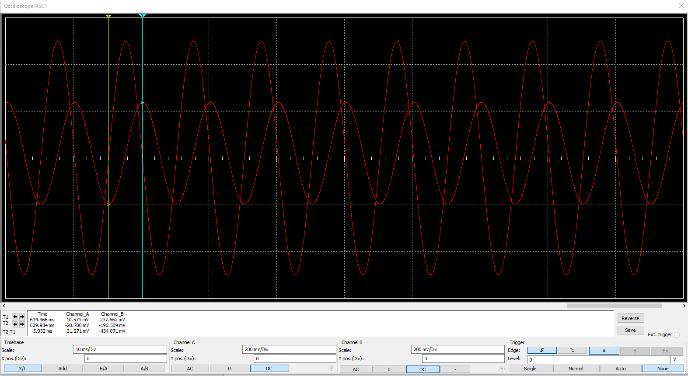The height and width of the screenshot is (376, 688).
Task: Select the Single trigger mode
Action: pyautogui.click(x=530, y=369)
